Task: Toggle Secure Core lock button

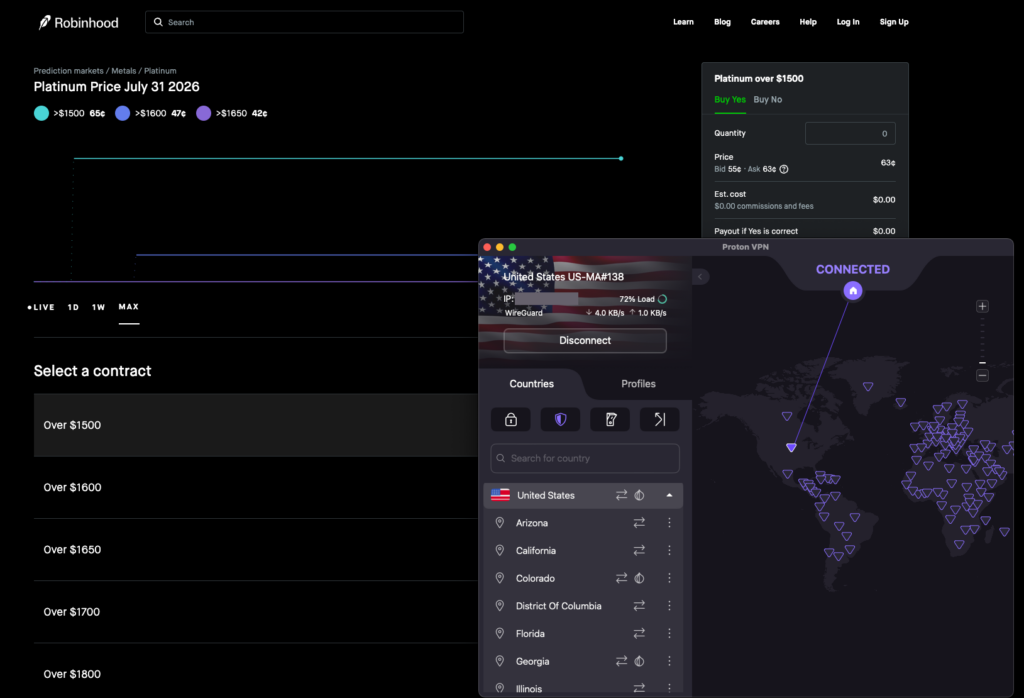Action: point(511,419)
